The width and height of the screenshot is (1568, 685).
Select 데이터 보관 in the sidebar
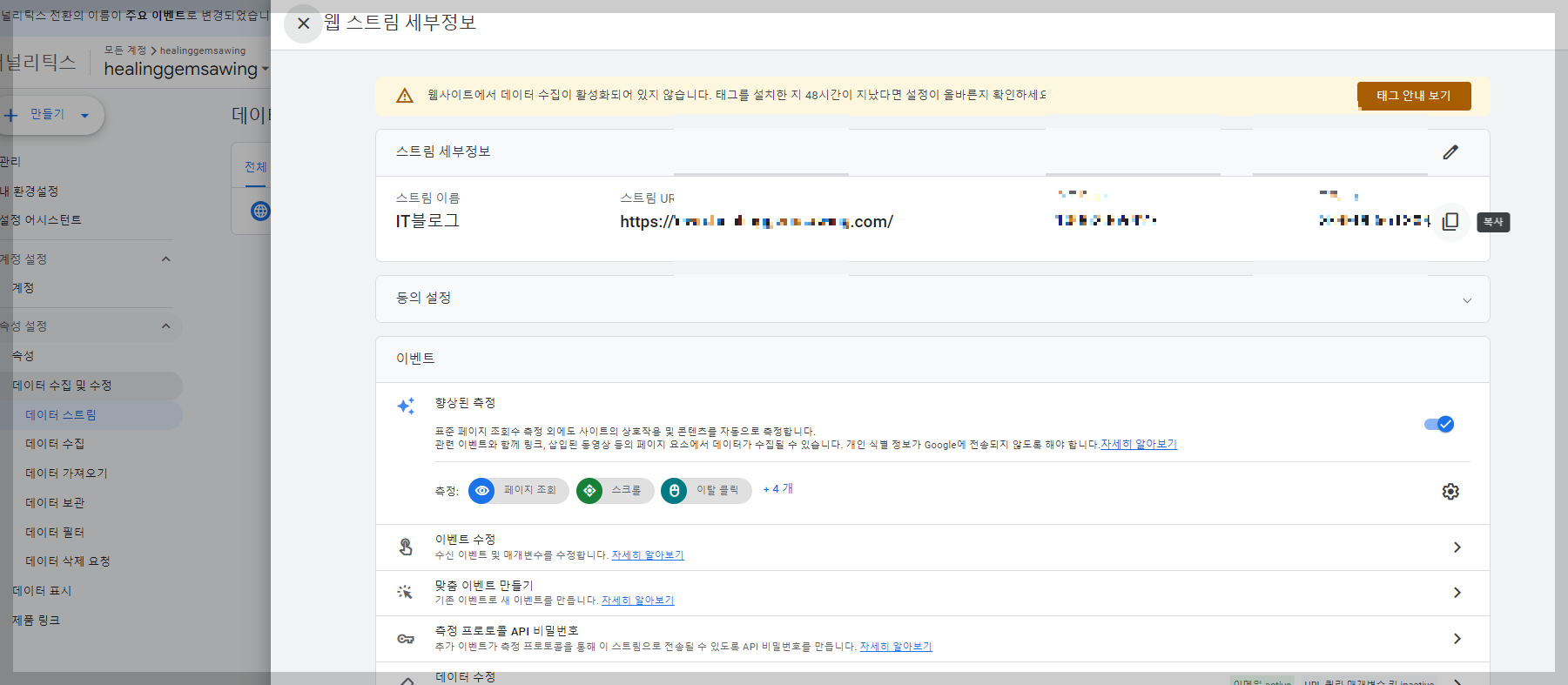pyautogui.click(x=55, y=503)
